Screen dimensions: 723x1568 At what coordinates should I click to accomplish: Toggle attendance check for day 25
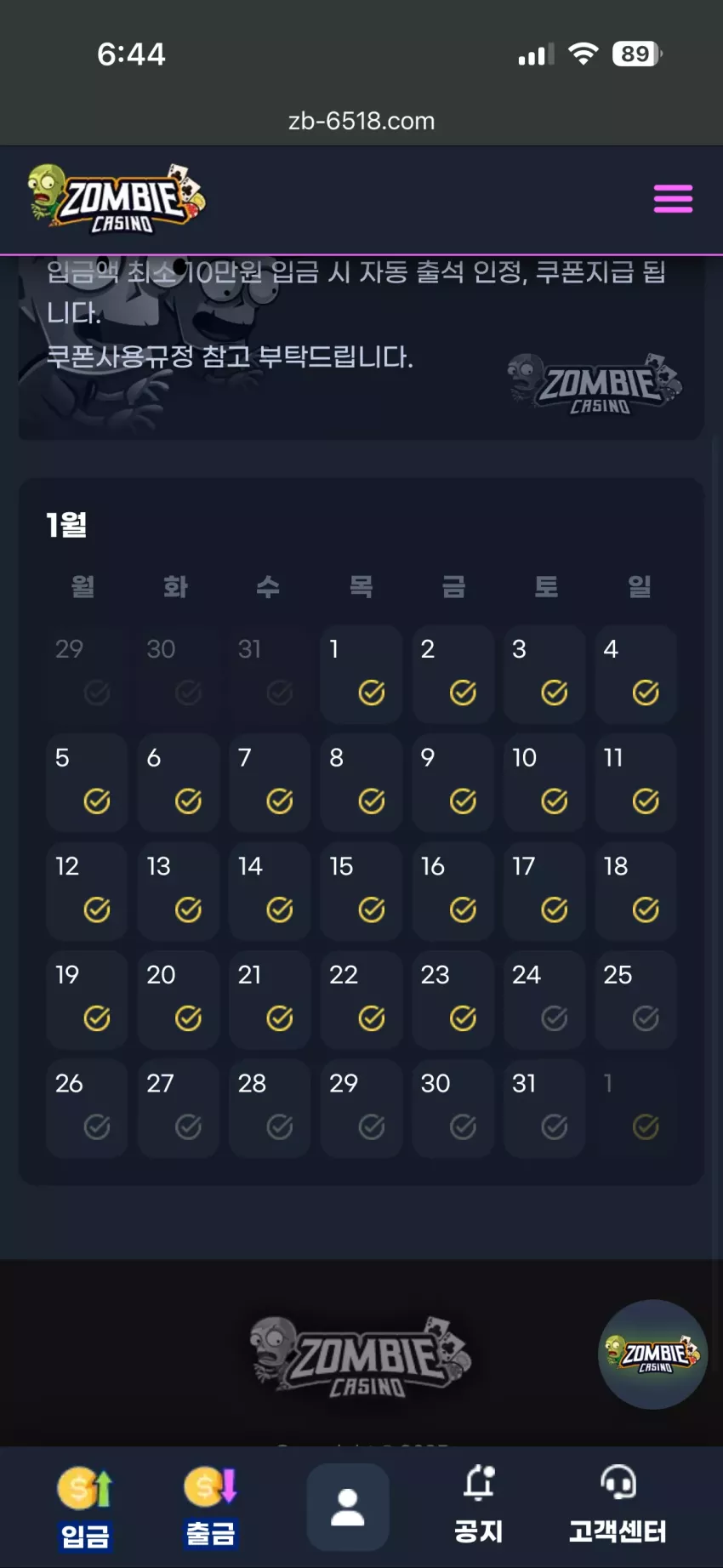click(646, 1018)
